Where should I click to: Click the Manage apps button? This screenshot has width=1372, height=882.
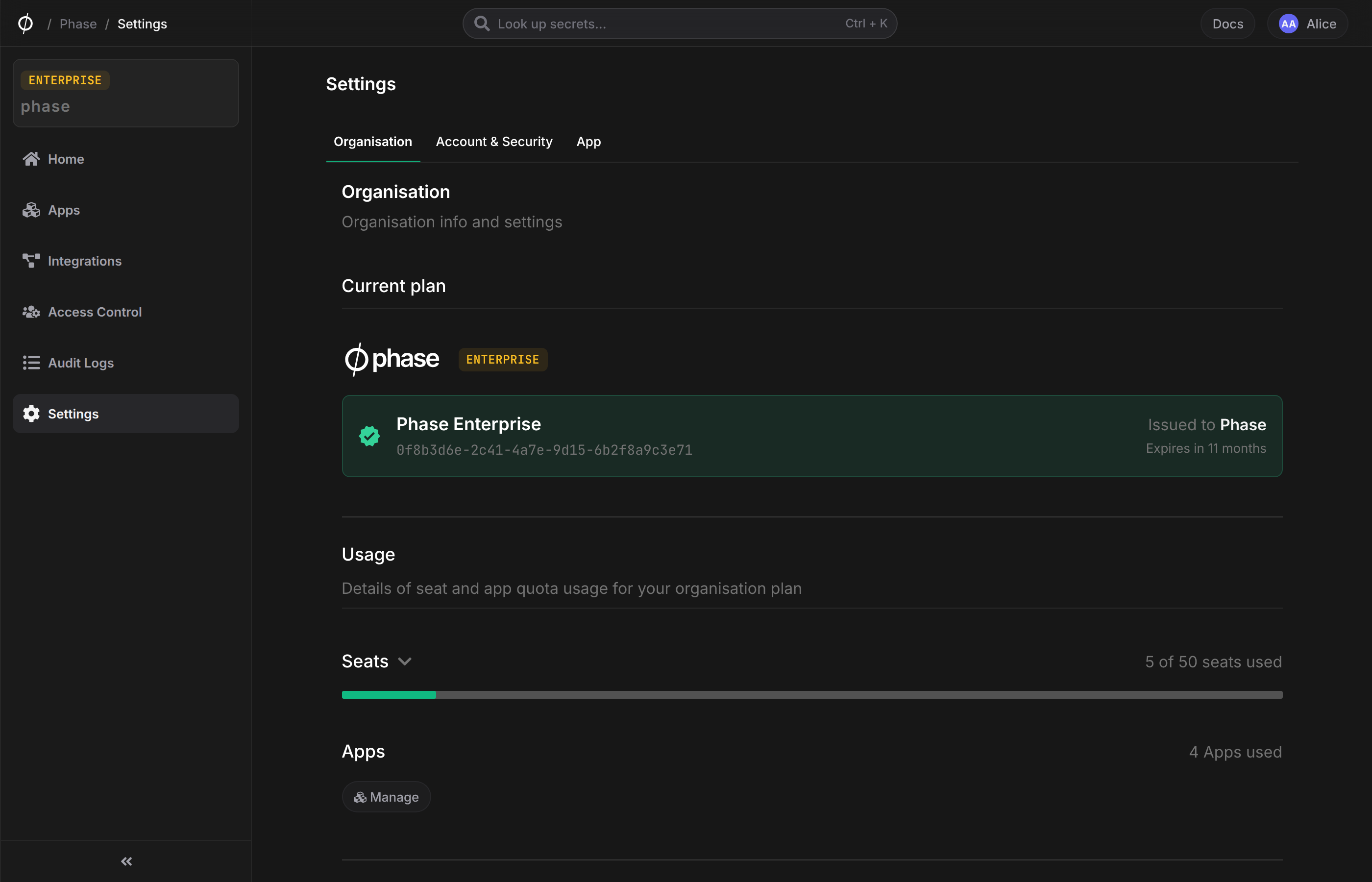[x=387, y=797]
